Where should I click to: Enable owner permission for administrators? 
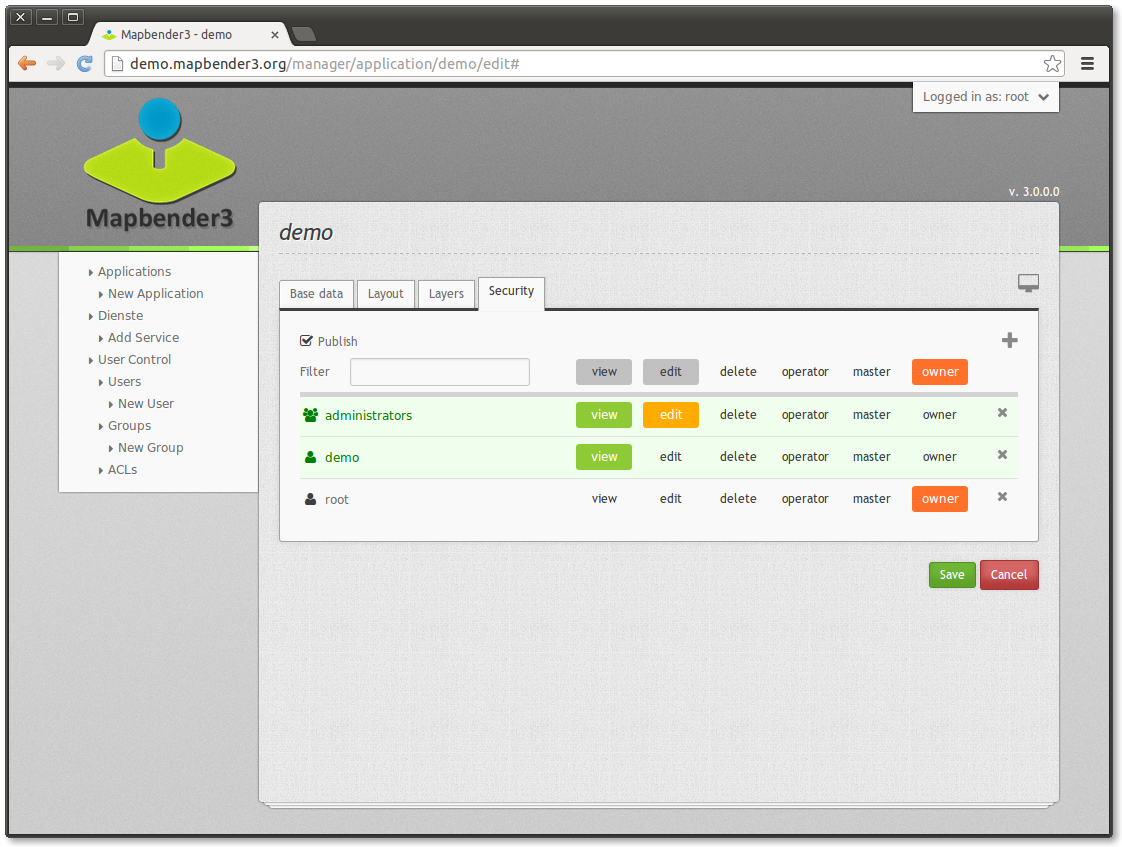pyautogui.click(x=940, y=415)
